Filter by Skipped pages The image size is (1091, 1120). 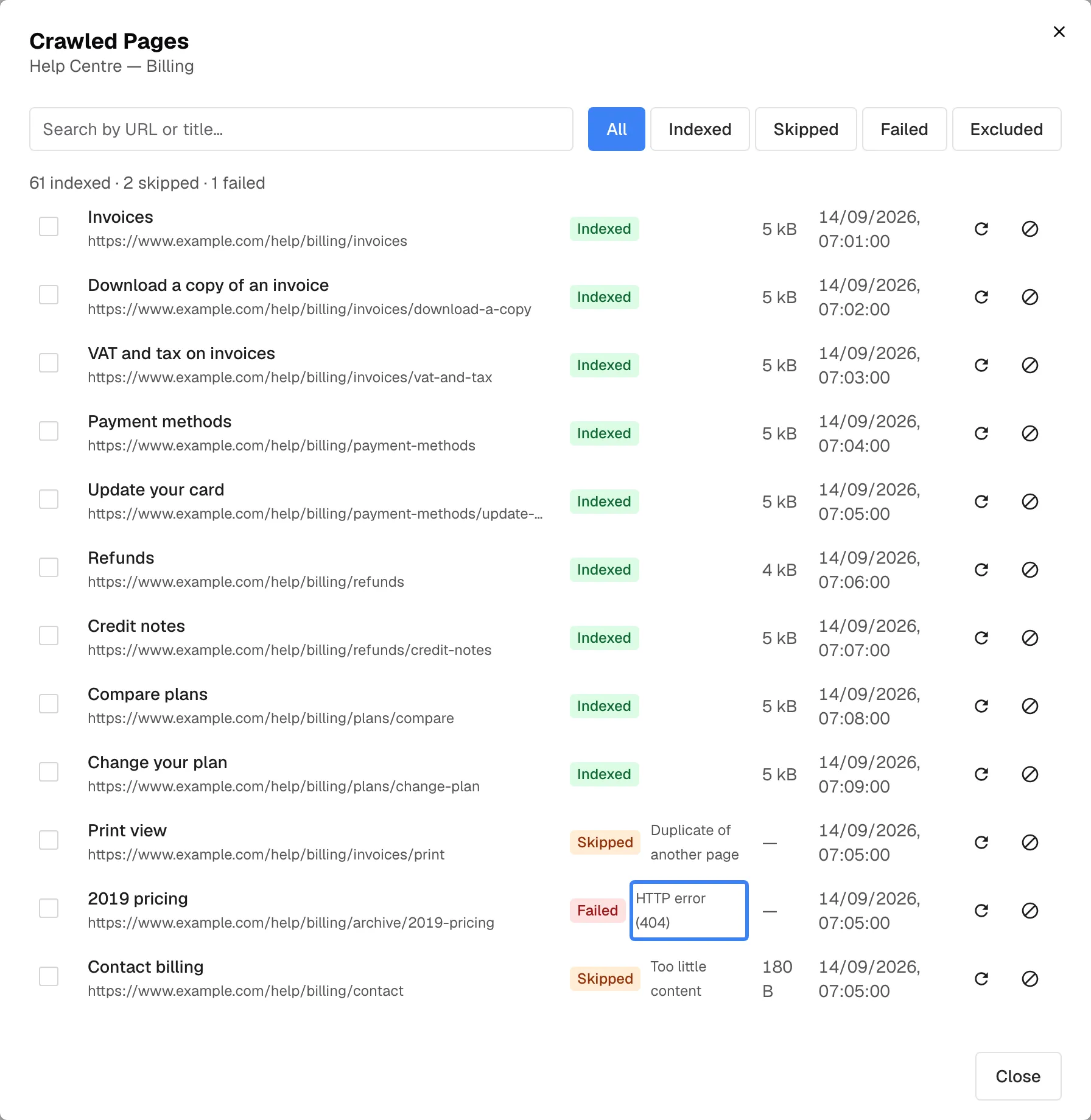(x=806, y=129)
